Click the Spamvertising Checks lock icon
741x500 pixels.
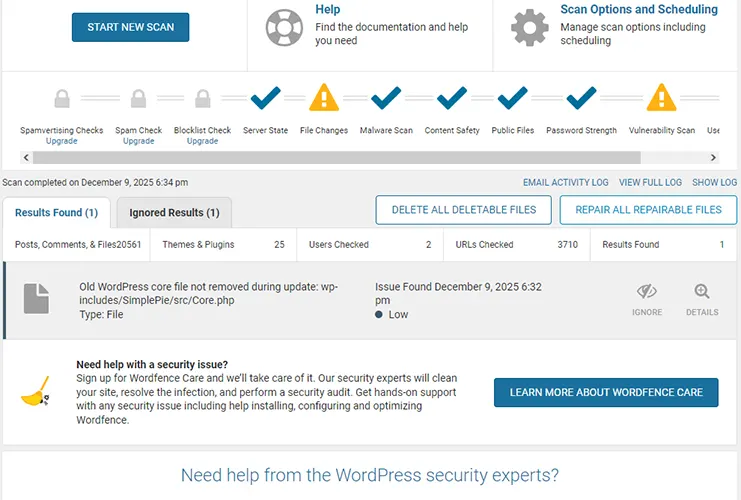62,99
